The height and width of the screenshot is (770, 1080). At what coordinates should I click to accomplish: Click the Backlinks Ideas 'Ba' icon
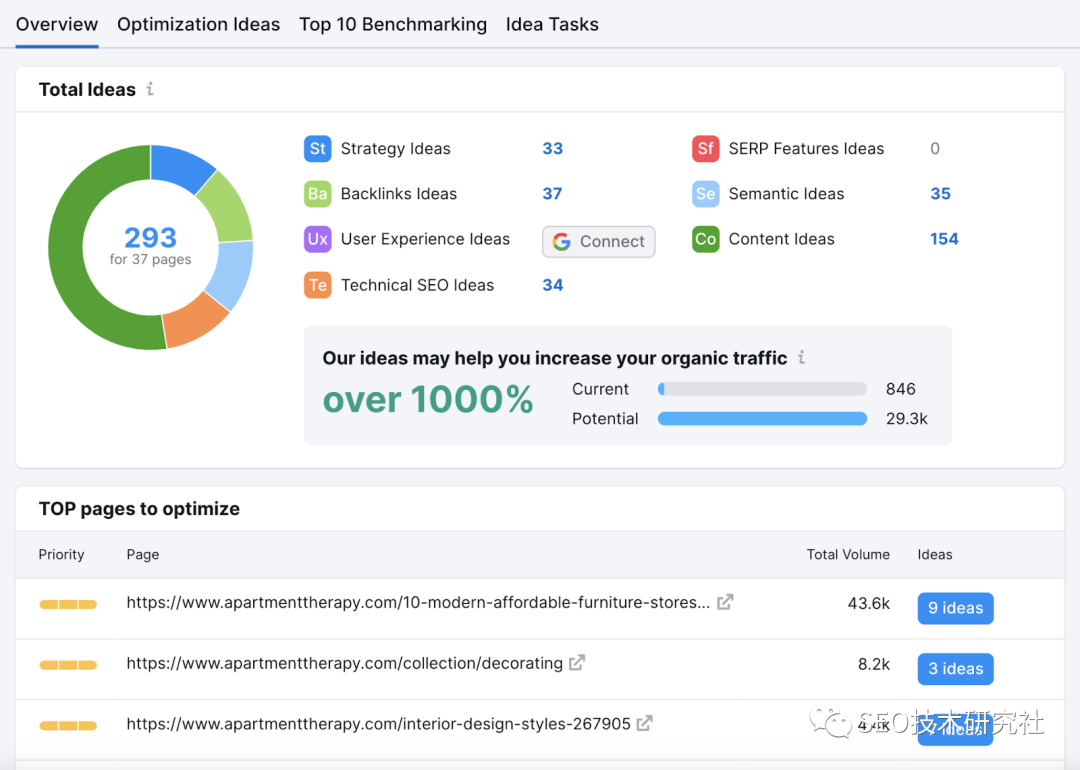point(317,194)
